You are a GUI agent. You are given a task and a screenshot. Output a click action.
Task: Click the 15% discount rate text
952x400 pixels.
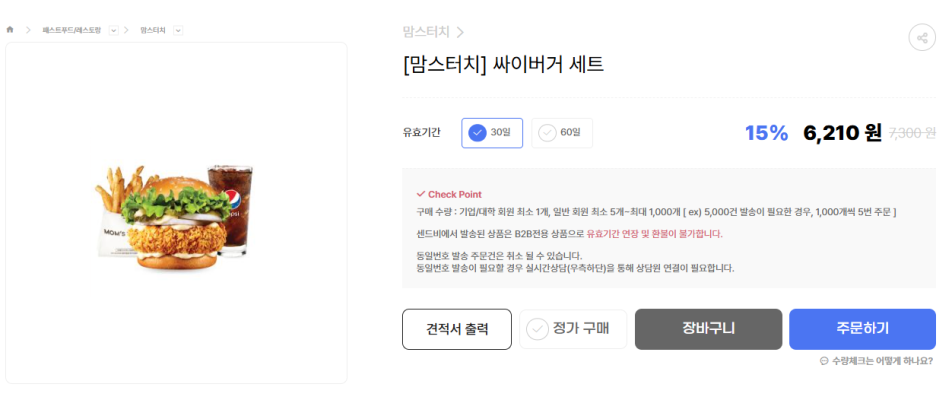pyautogui.click(x=766, y=133)
